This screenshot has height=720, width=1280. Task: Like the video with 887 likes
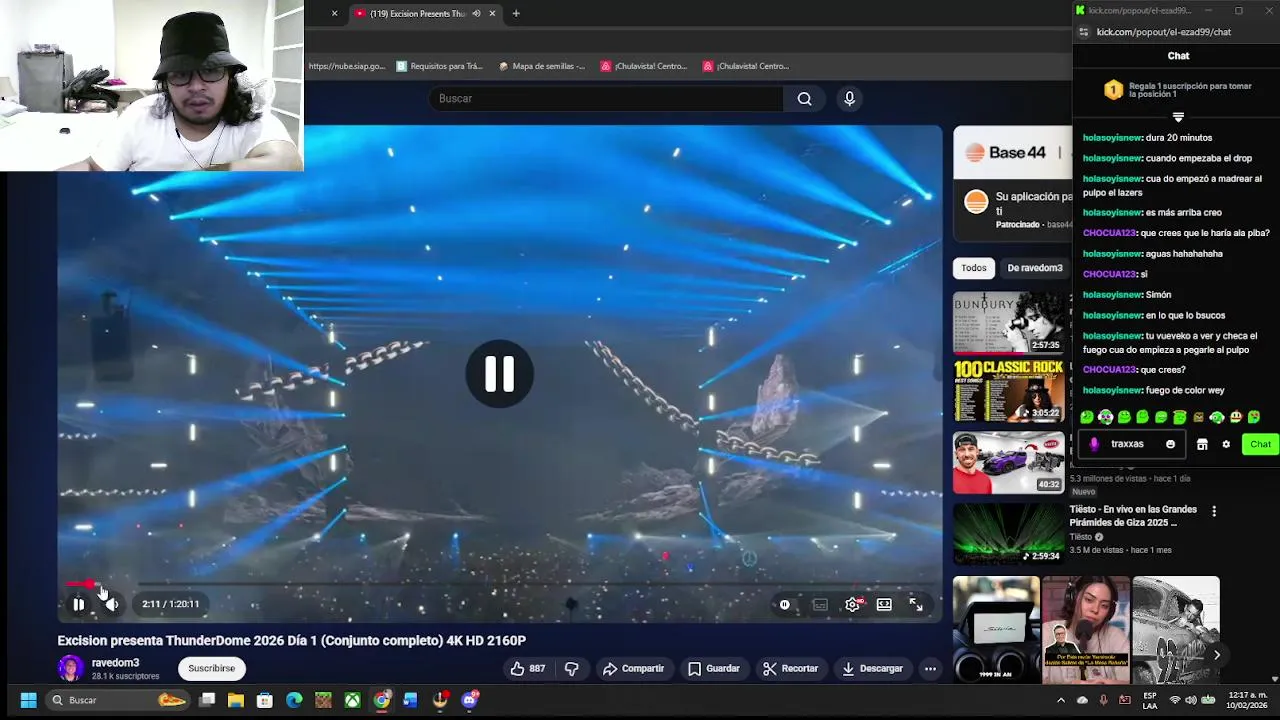pyautogui.click(x=528, y=669)
